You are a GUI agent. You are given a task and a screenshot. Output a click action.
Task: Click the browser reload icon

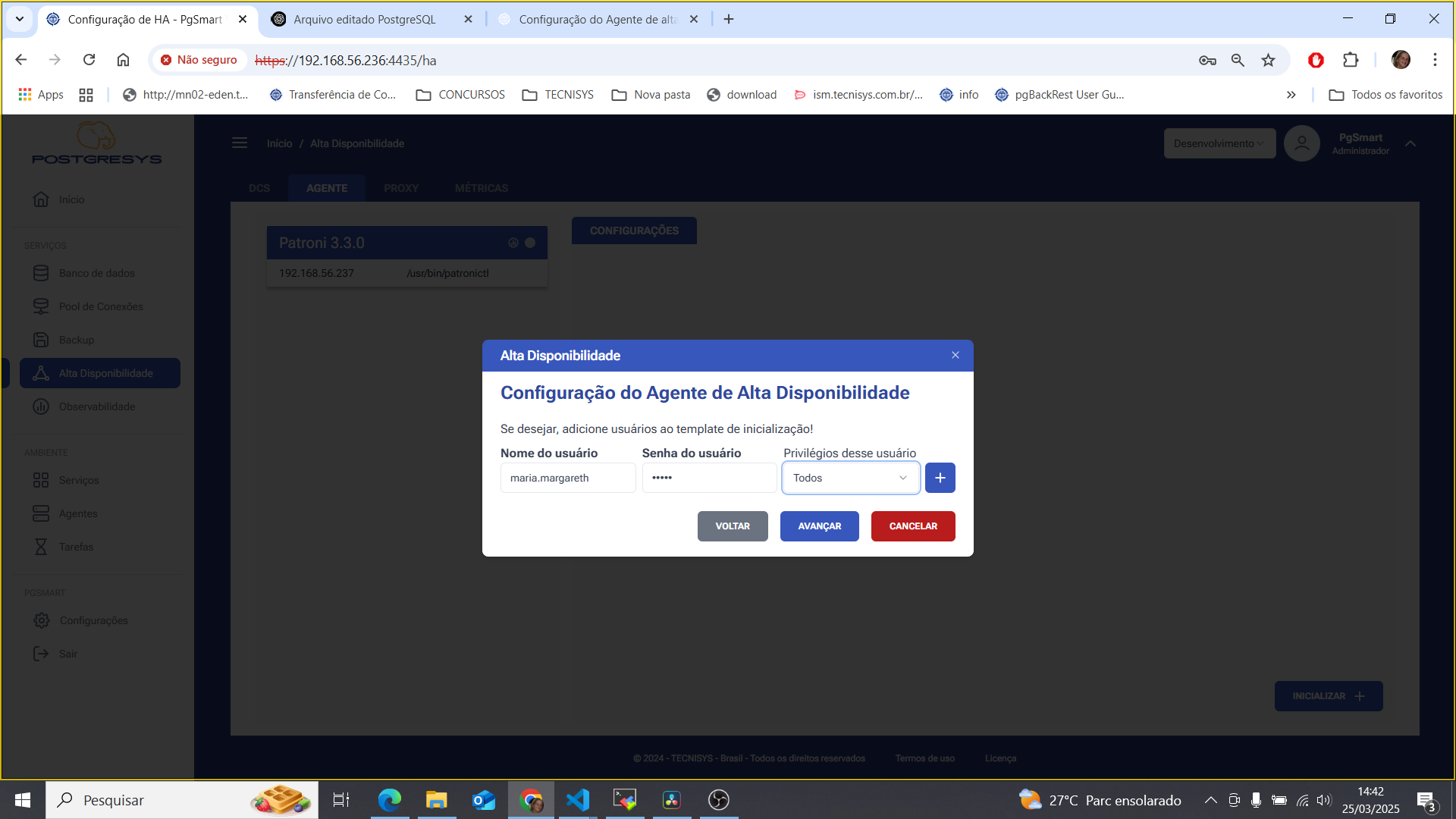click(x=89, y=60)
